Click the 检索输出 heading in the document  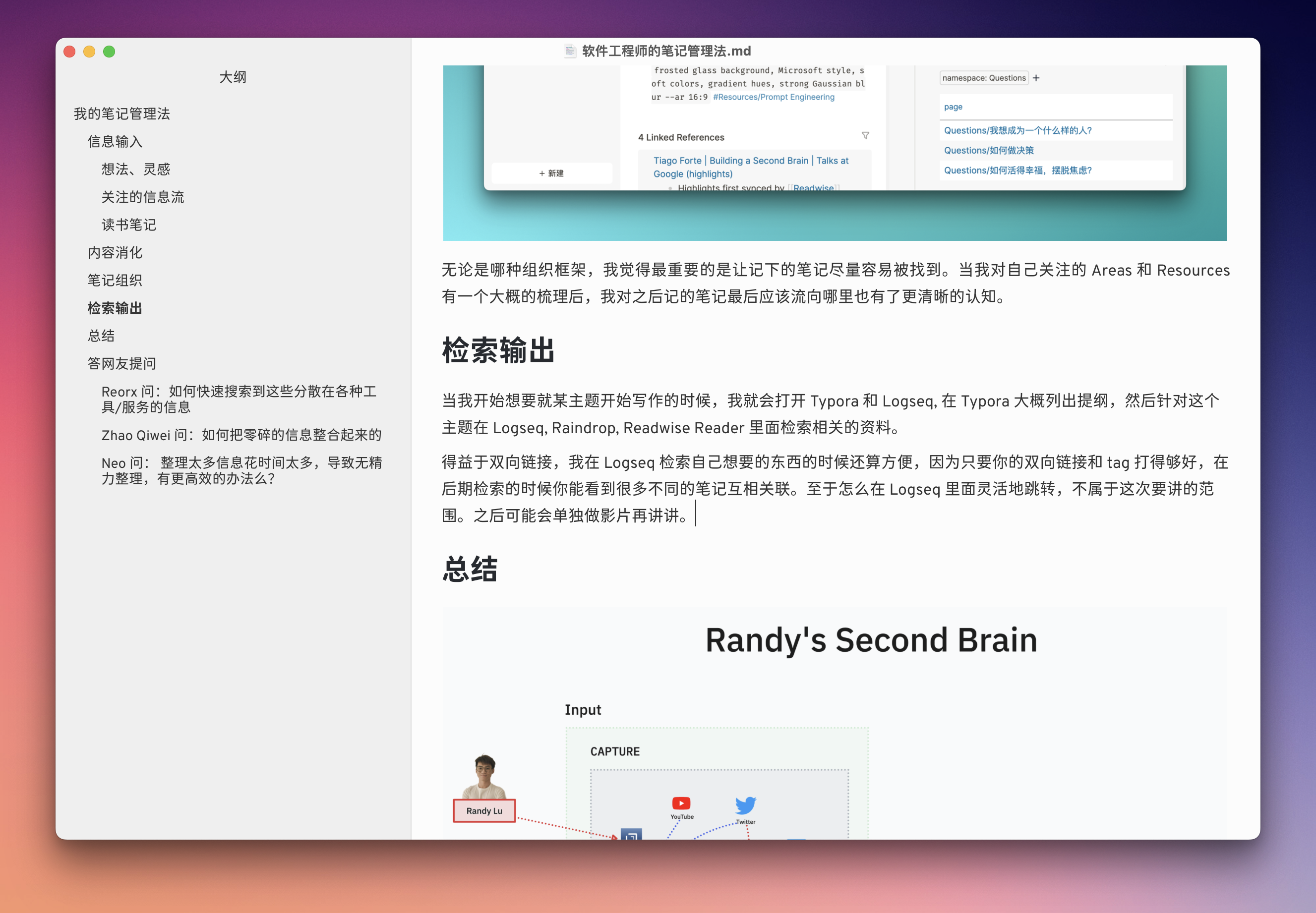click(498, 350)
